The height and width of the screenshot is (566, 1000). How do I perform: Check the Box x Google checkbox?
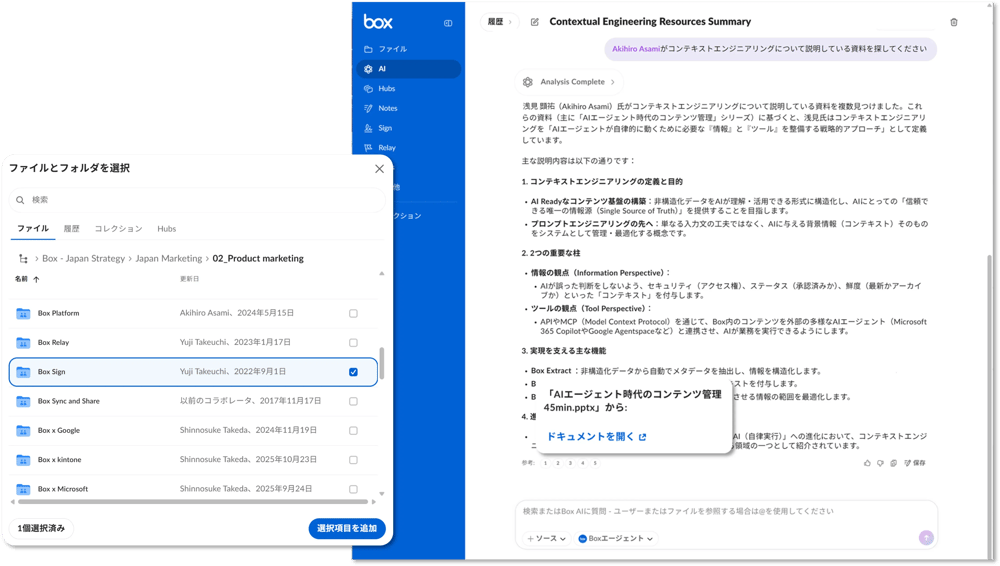tap(353, 431)
